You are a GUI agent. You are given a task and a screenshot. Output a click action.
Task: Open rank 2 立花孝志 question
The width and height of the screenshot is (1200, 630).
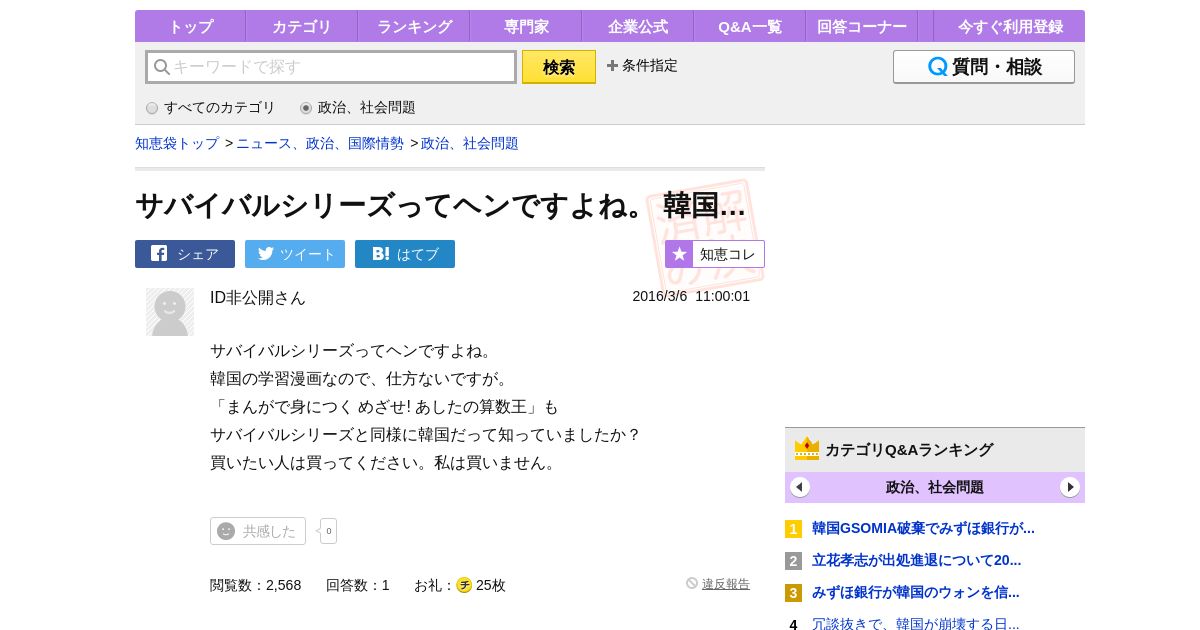tap(916, 560)
